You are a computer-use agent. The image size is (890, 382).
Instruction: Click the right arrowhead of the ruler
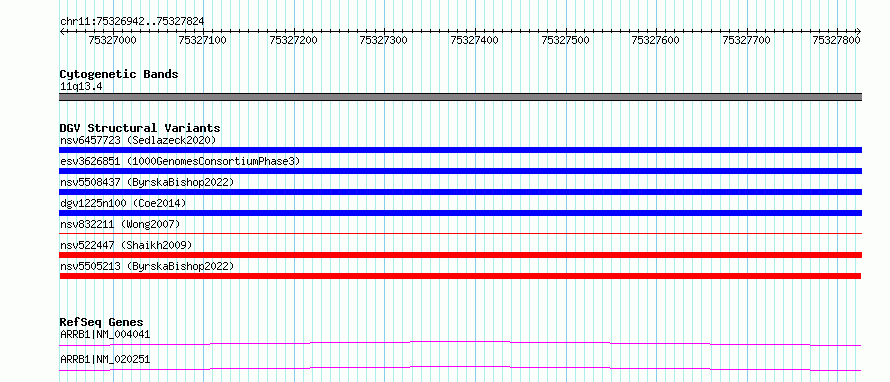(x=859, y=32)
